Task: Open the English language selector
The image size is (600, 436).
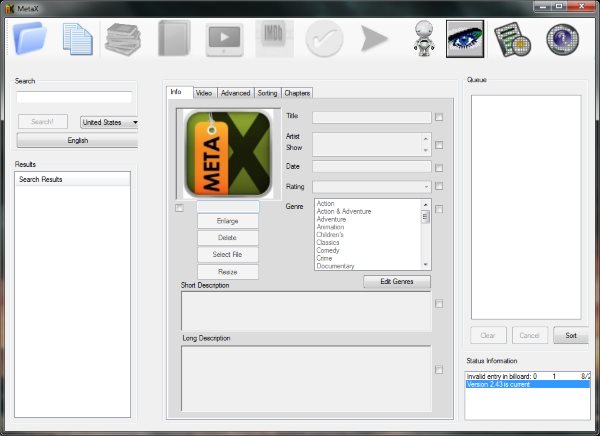Action: tap(77, 140)
